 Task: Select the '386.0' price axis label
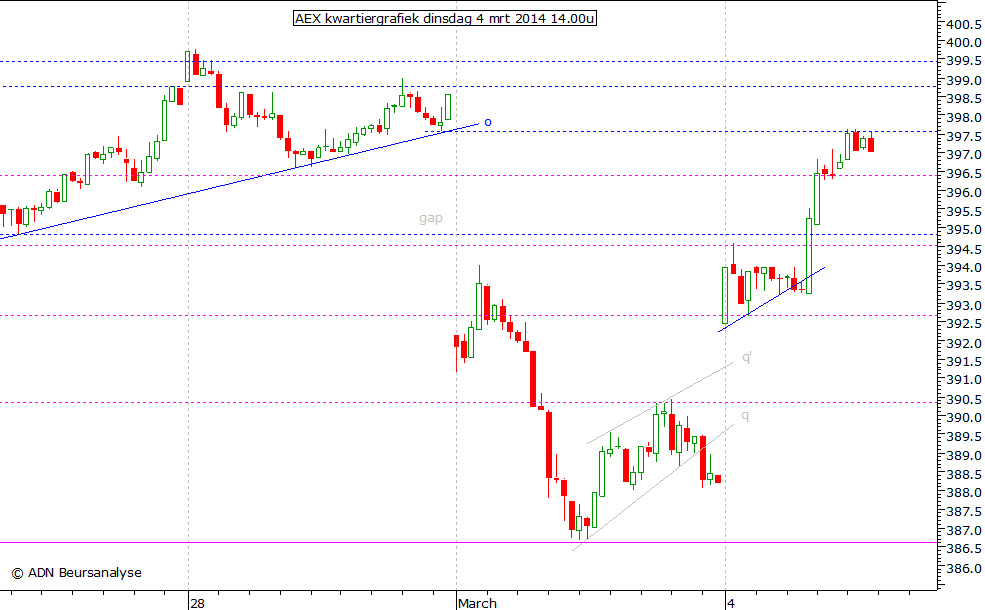point(964,569)
